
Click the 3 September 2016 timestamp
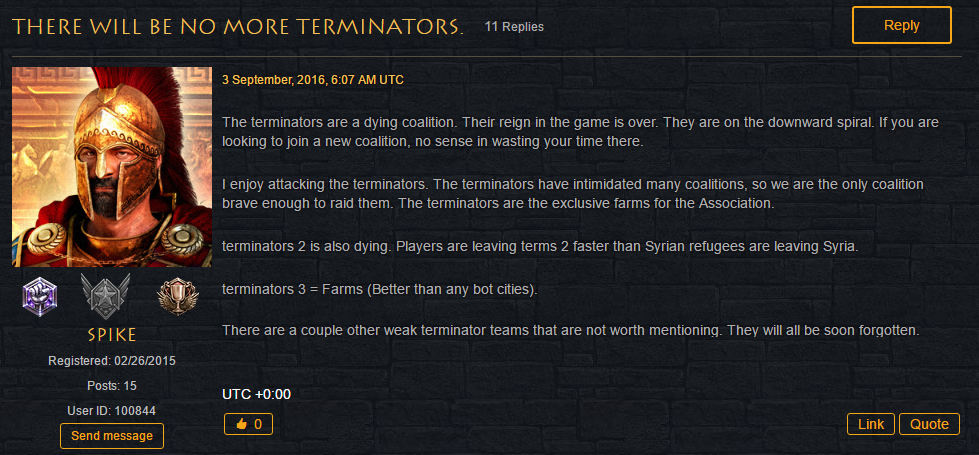click(313, 80)
